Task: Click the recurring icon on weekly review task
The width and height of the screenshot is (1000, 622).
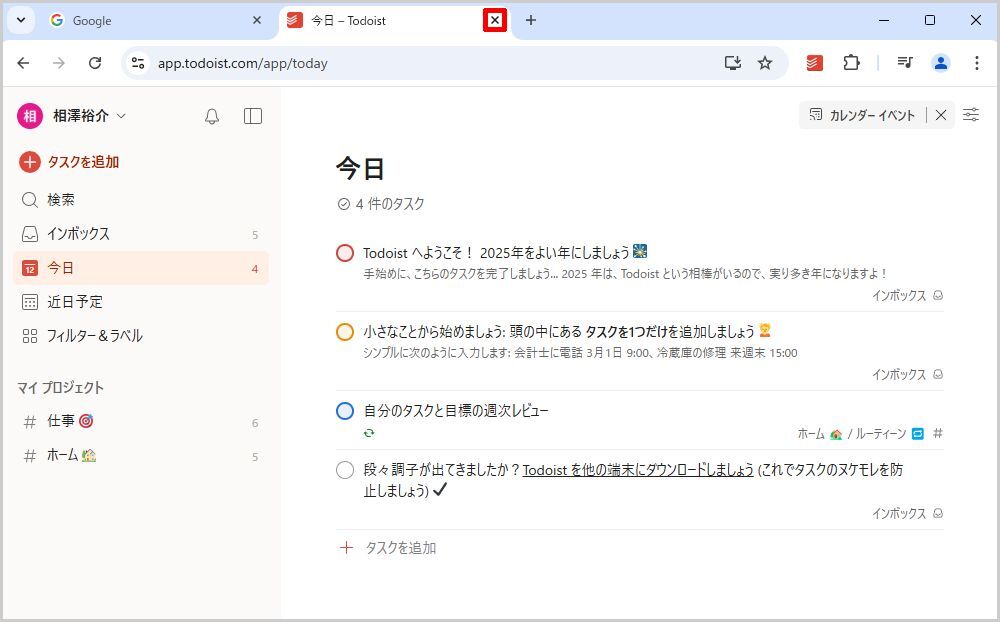Action: [369, 433]
